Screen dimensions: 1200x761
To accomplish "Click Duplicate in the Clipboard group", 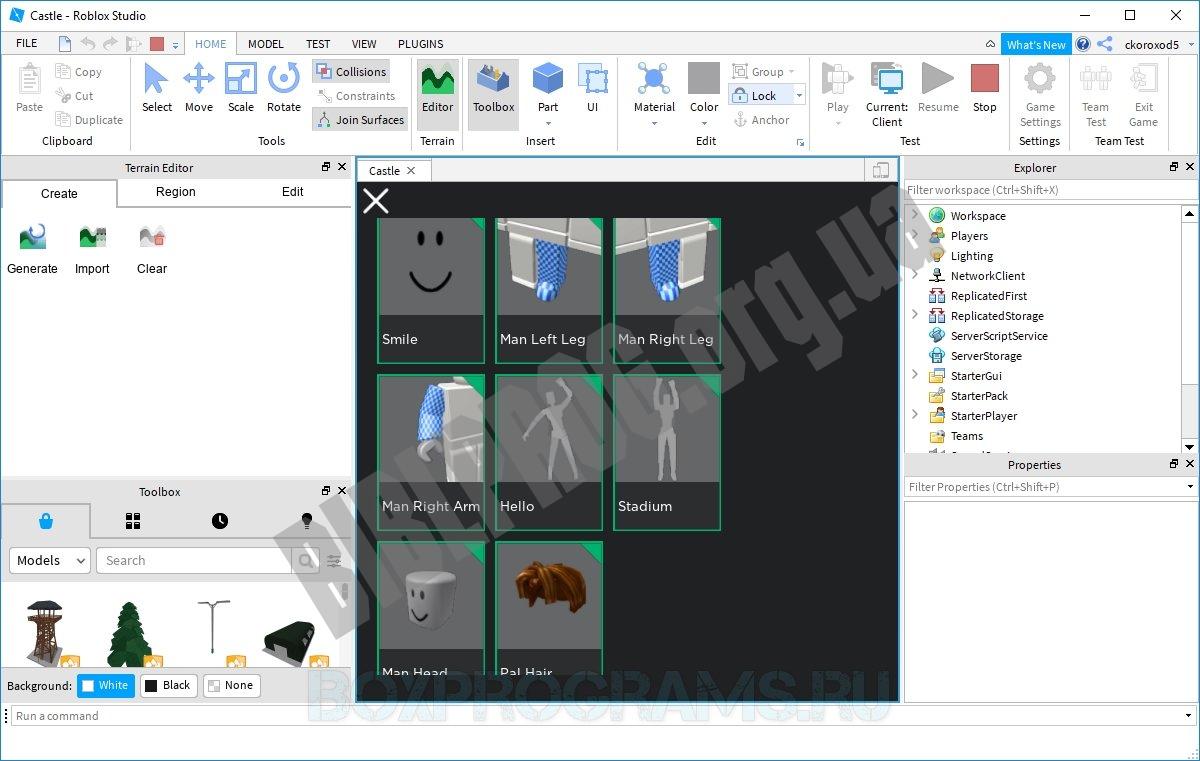I will (x=89, y=120).
